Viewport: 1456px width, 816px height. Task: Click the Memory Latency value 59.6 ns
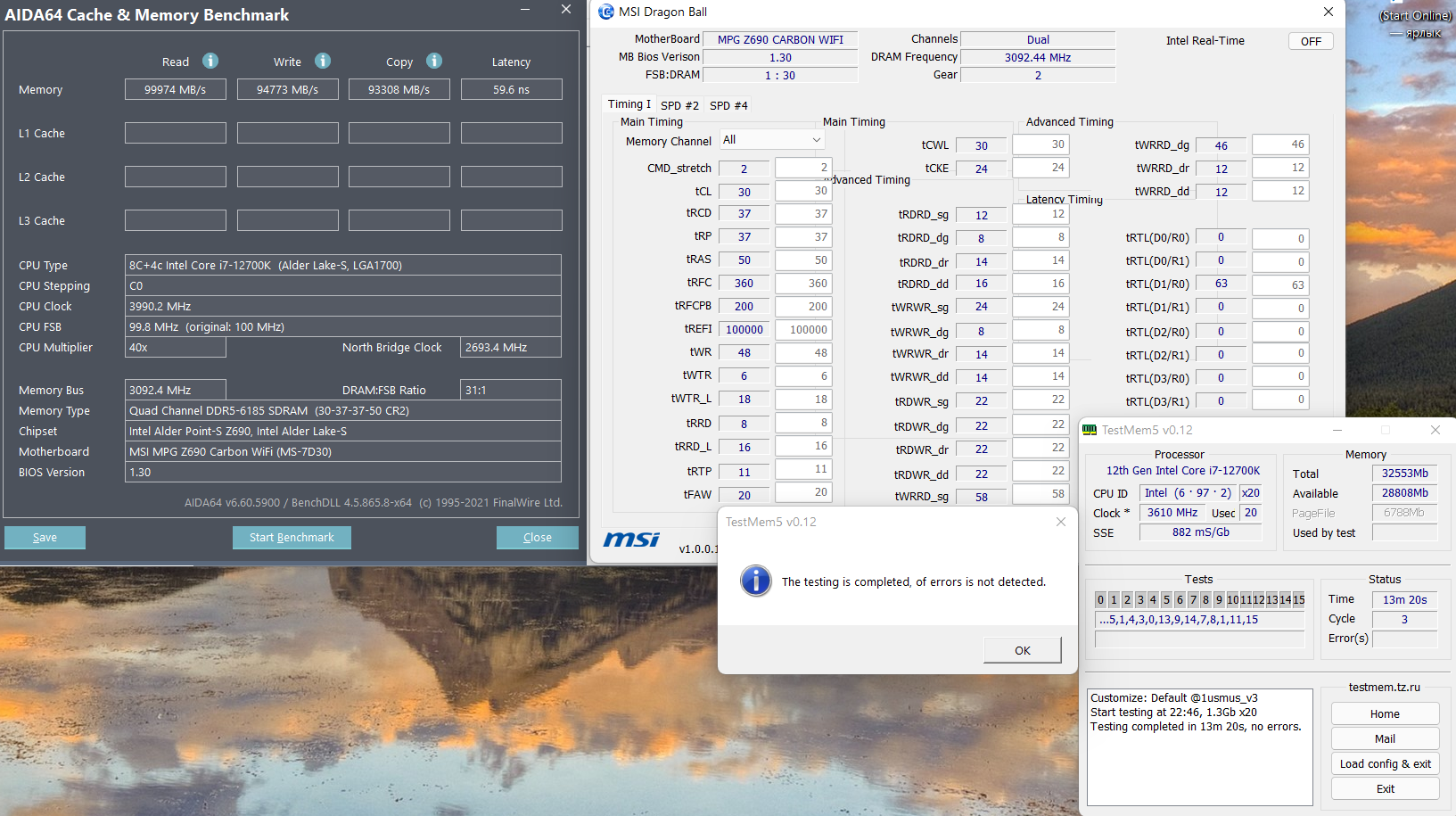512,89
